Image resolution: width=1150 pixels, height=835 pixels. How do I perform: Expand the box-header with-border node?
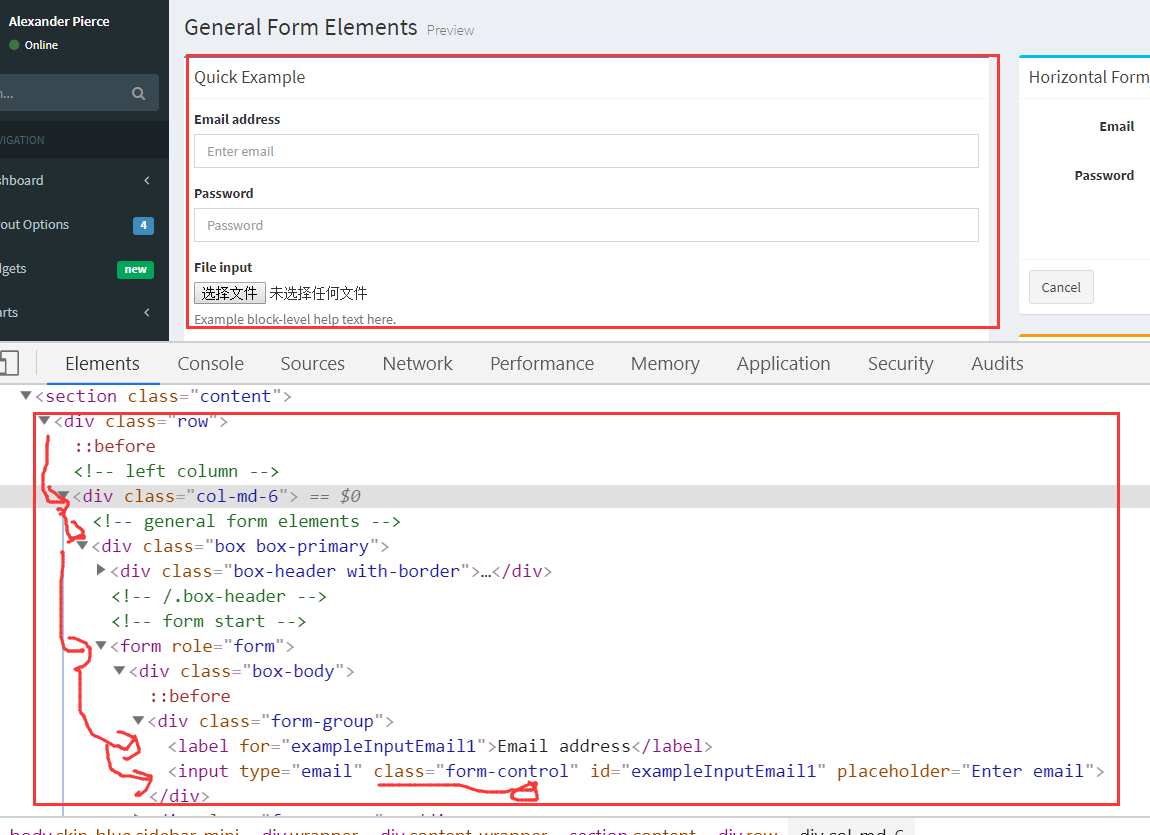pos(101,570)
